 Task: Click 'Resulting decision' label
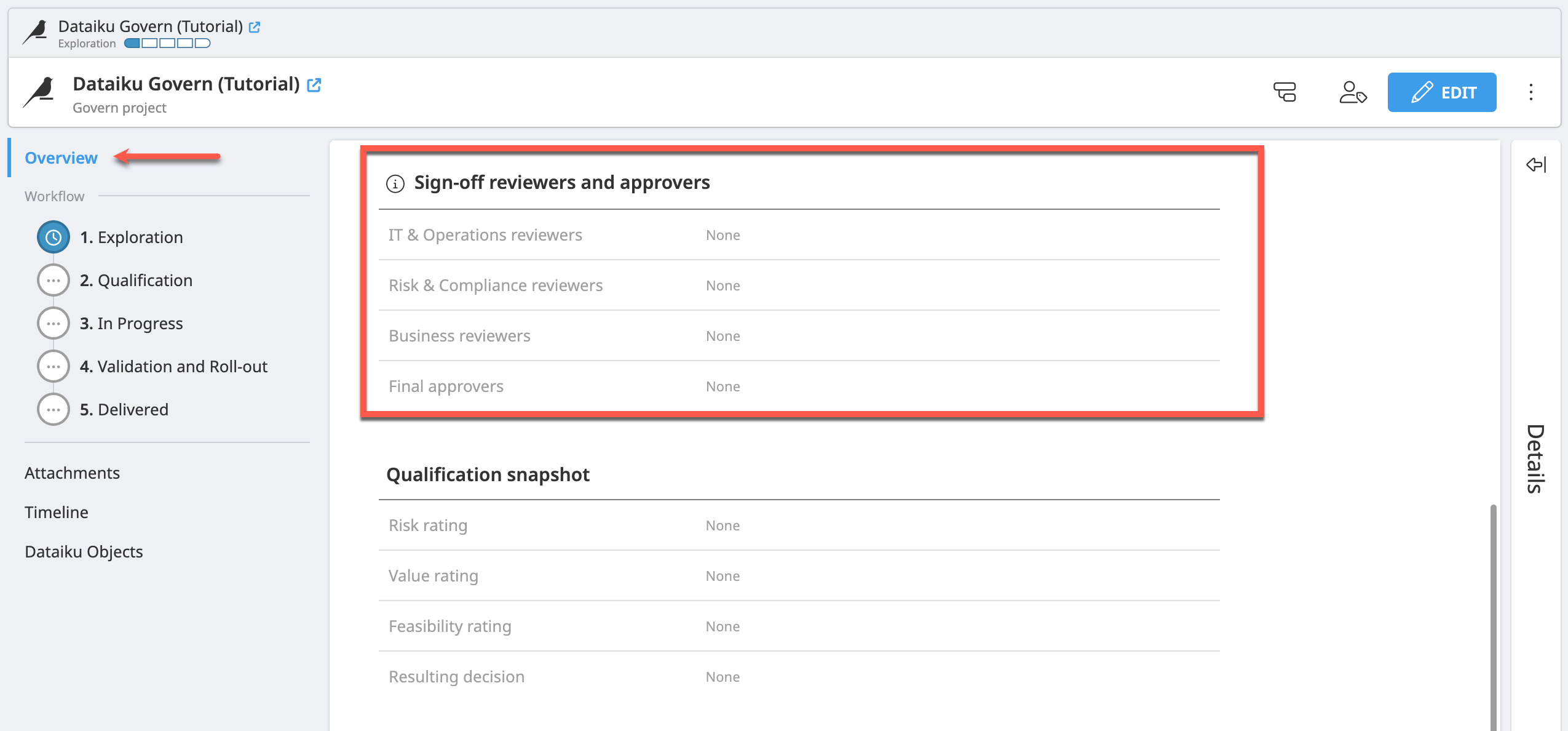456,677
